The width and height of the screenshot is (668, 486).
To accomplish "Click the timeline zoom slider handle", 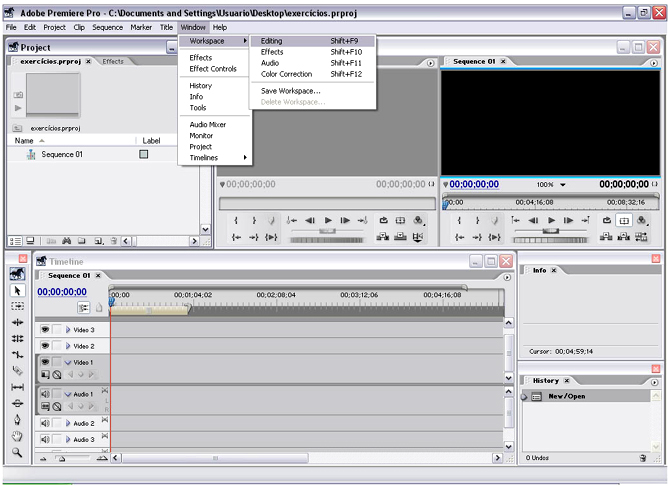I will point(60,458).
